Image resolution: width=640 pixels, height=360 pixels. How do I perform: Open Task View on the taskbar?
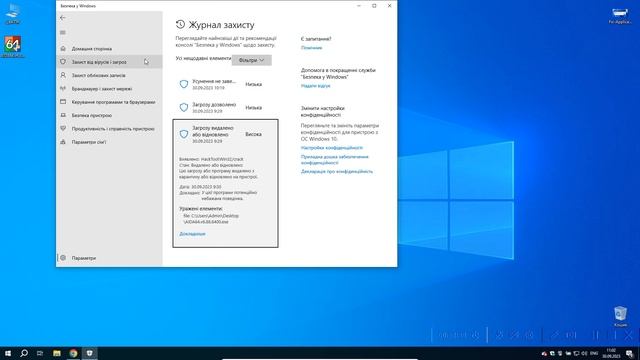(x=40, y=353)
